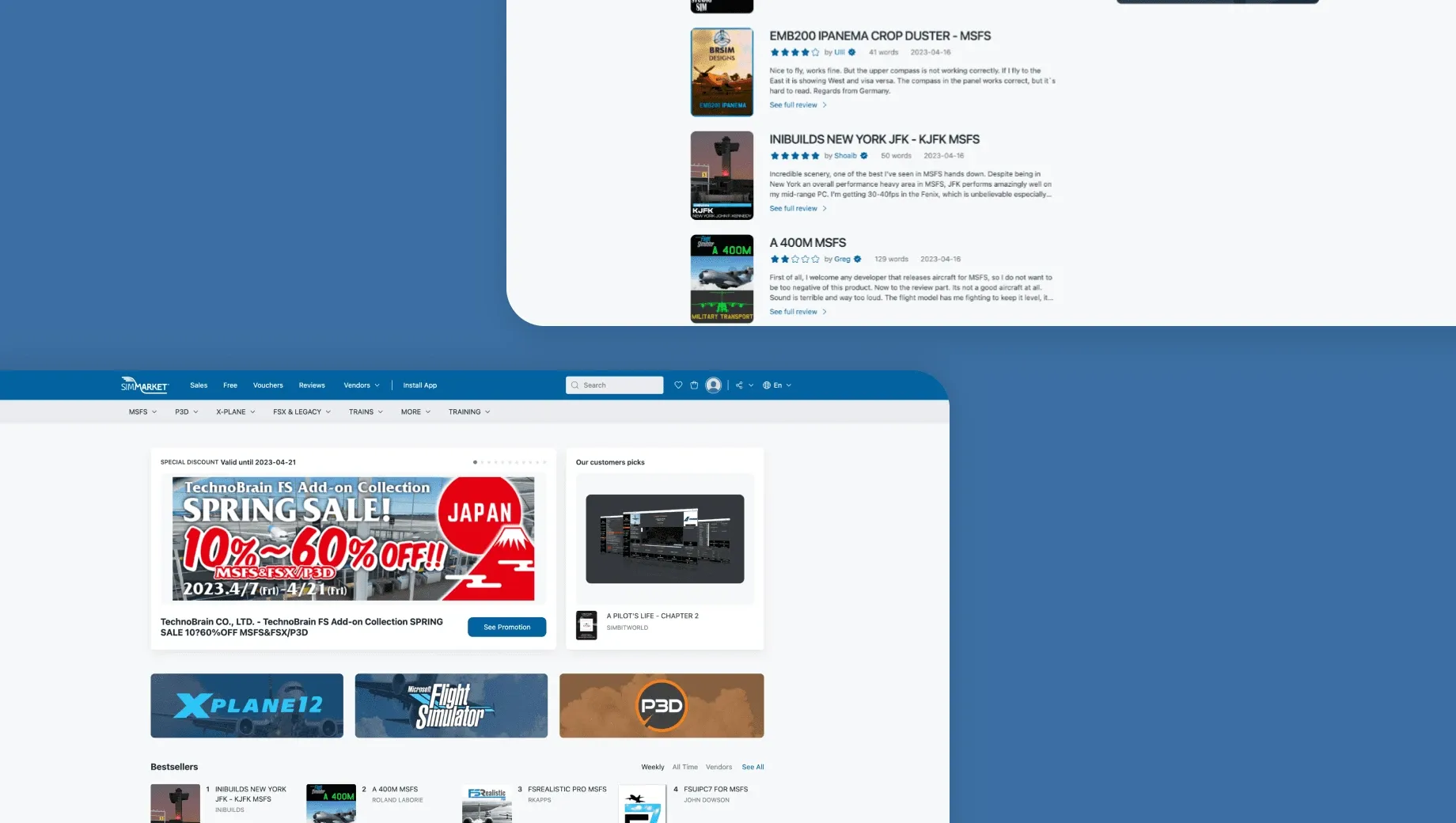1456x823 pixels.
Task: Click the EMB200 Ipanema review cover image
Action: pyautogui.click(x=722, y=72)
